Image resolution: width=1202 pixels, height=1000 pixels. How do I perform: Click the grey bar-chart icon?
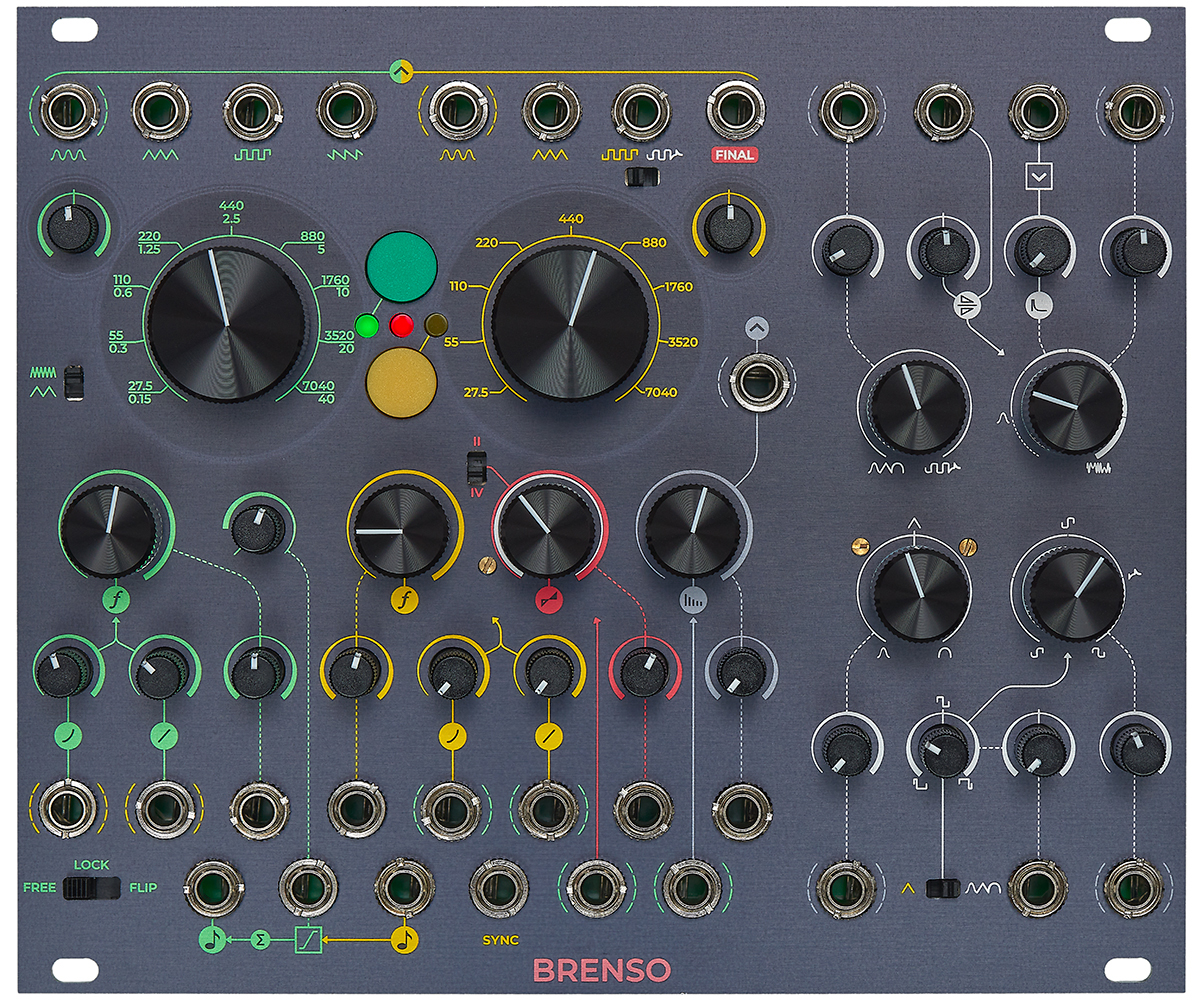coord(692,600)
